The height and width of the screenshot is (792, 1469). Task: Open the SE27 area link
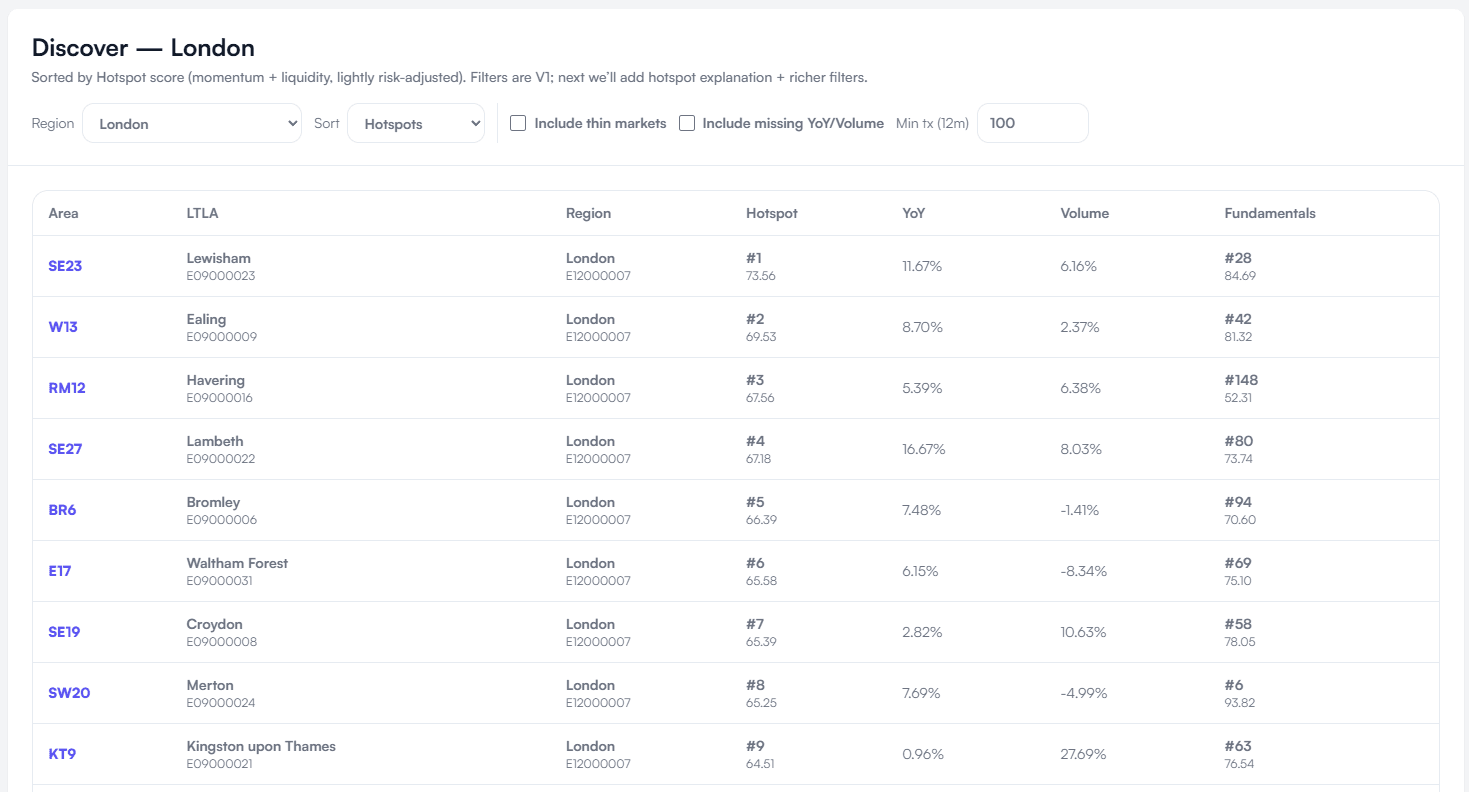[65, 449]
